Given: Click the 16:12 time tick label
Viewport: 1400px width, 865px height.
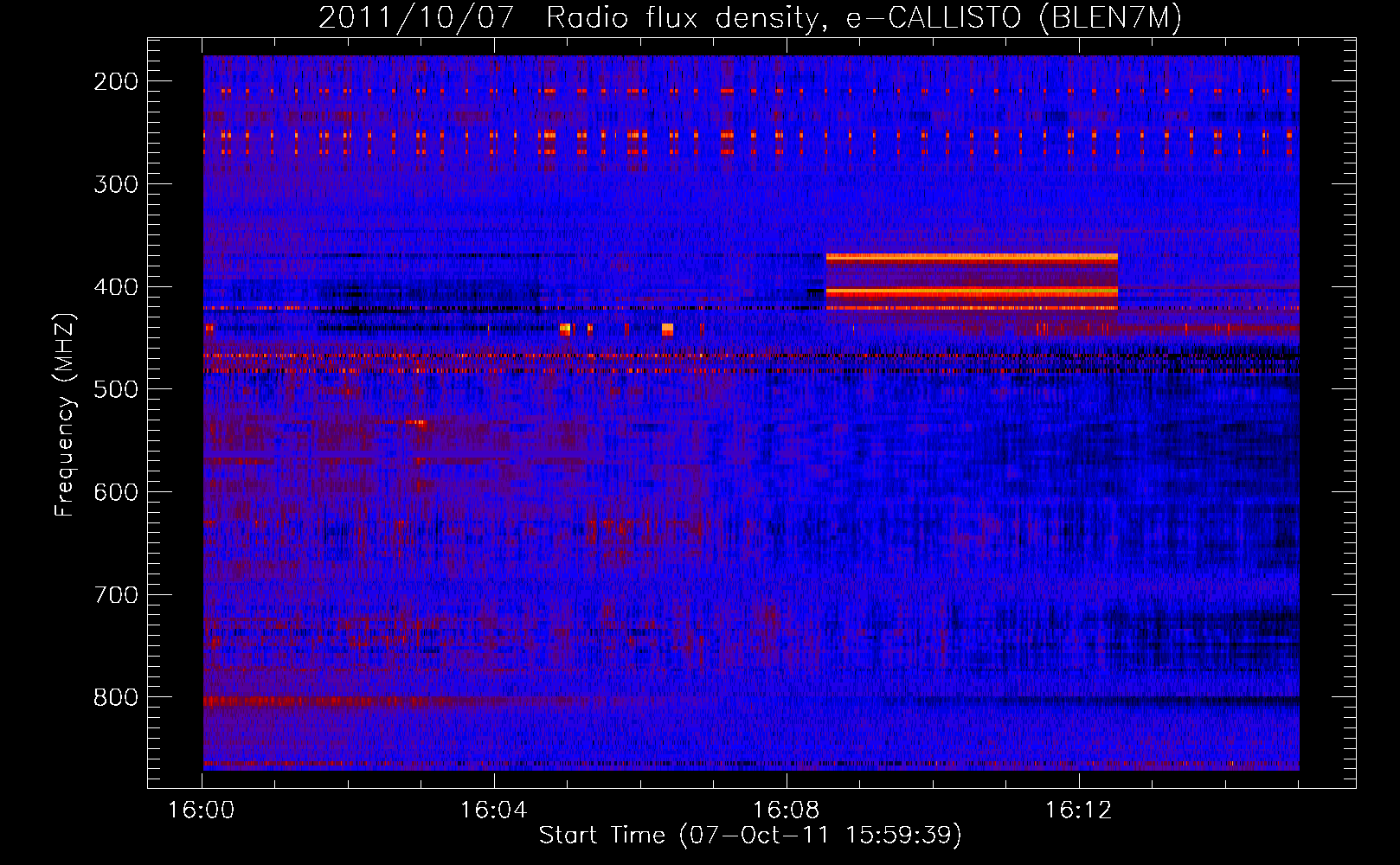Looking at the screenshot, I should tap(1079, 811).
